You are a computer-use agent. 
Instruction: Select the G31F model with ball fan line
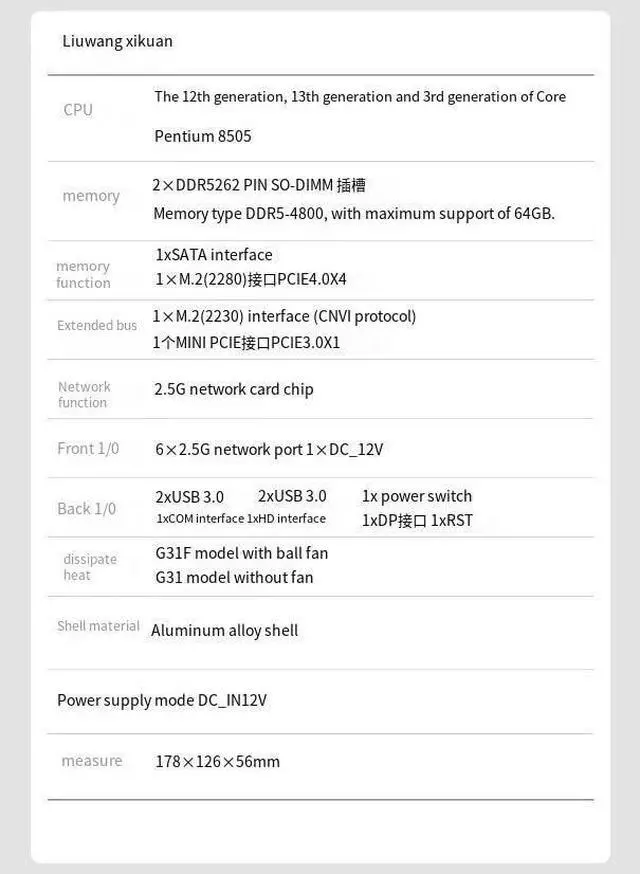tap(242, 553)
